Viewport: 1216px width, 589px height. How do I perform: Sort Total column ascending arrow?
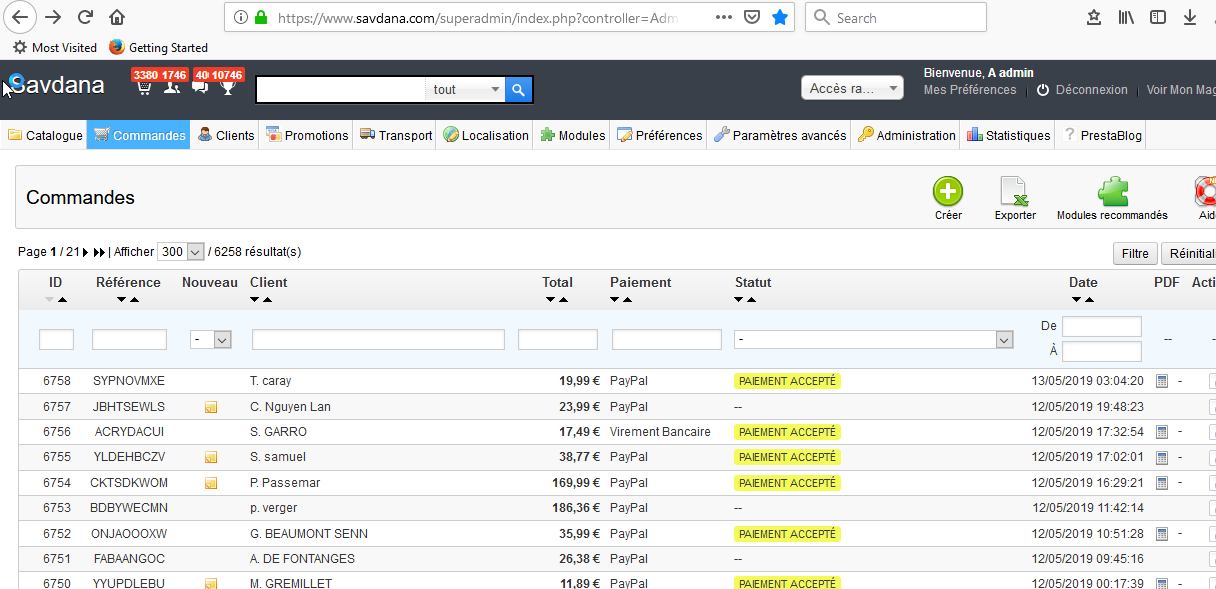[563, 300]
